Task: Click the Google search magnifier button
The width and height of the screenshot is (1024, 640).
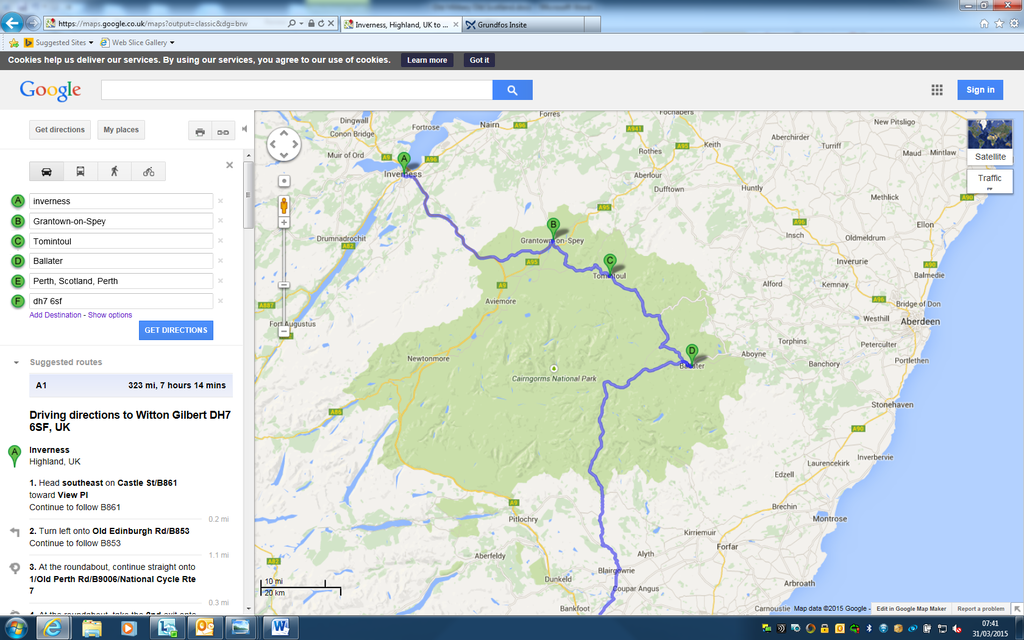Action: [x=513, y=90]
